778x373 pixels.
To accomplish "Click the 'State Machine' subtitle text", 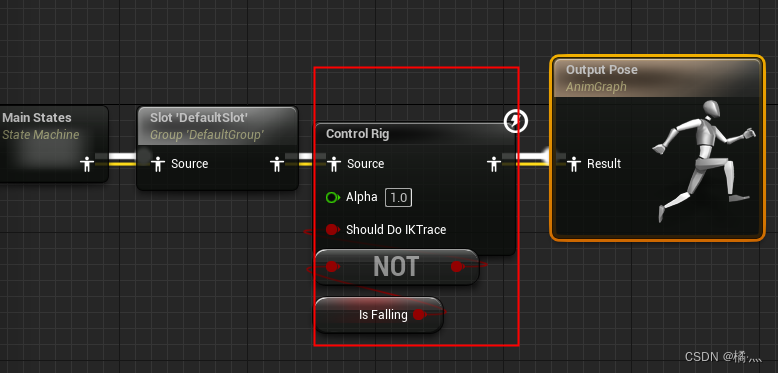I will [x=41, y=134].
